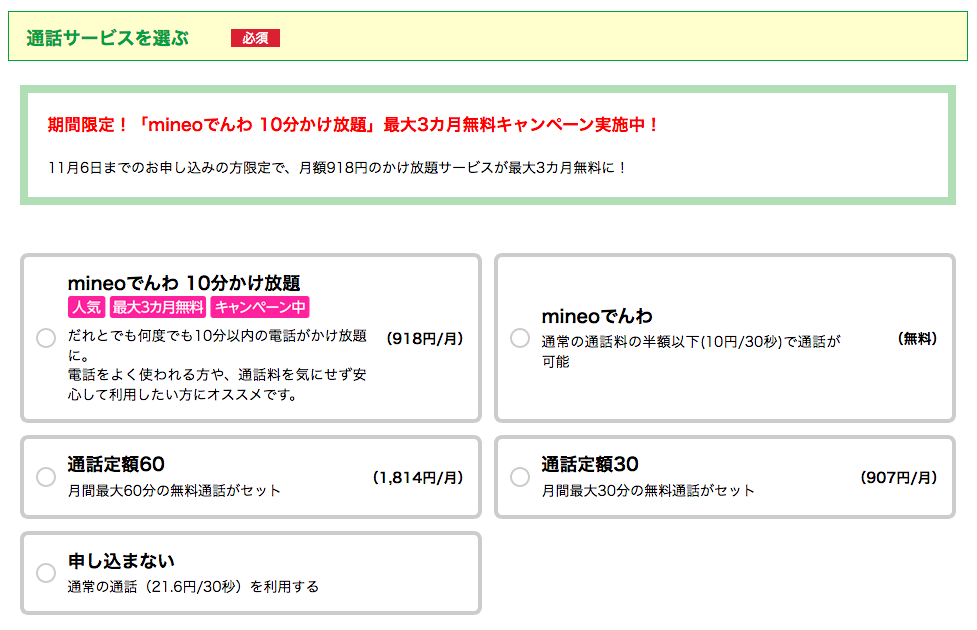The width and height of the screenshot is (977, 630).
Task: Click the red 必須 required label
Action: 255,38
